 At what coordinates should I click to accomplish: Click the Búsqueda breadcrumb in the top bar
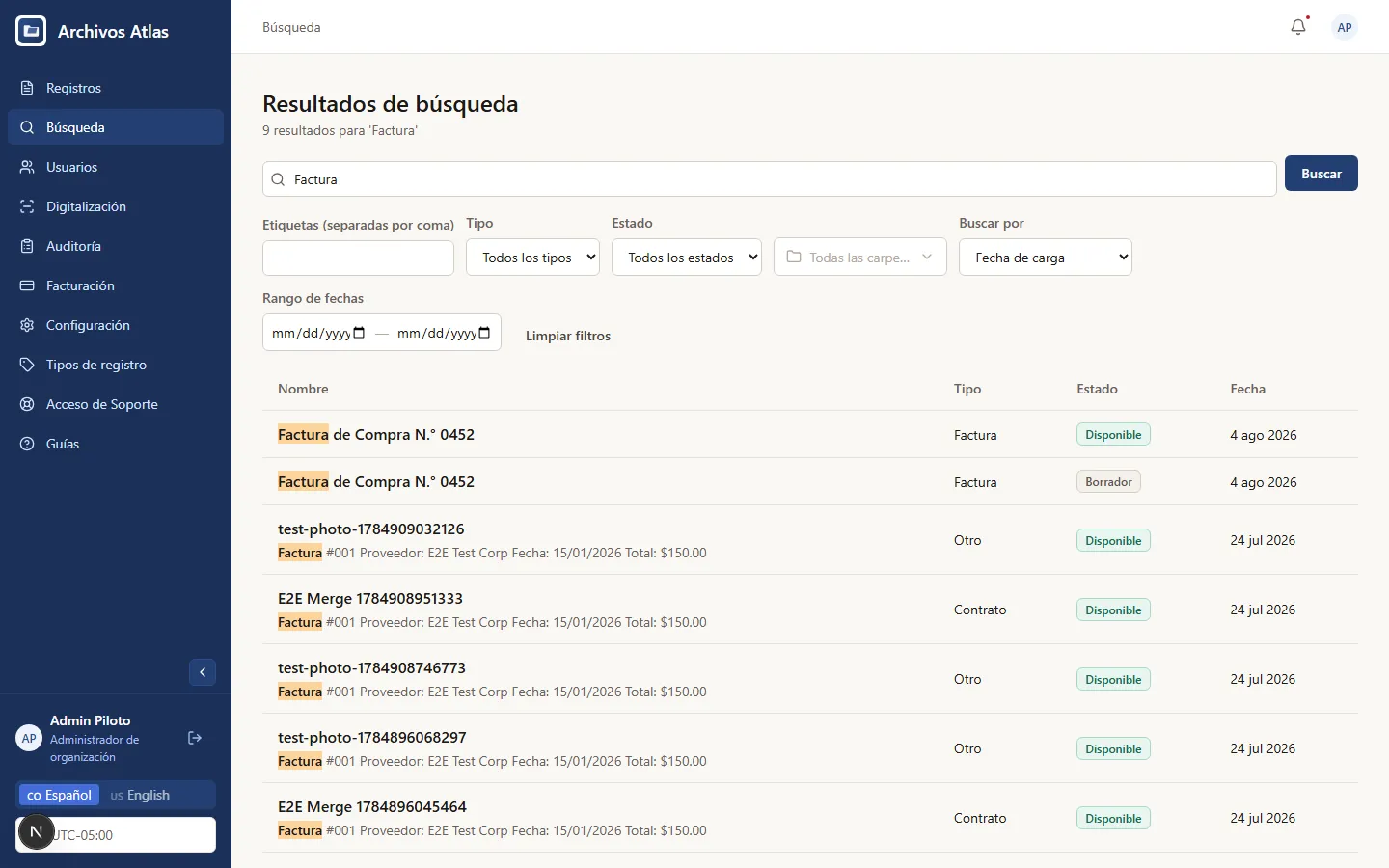click(291, 27)
